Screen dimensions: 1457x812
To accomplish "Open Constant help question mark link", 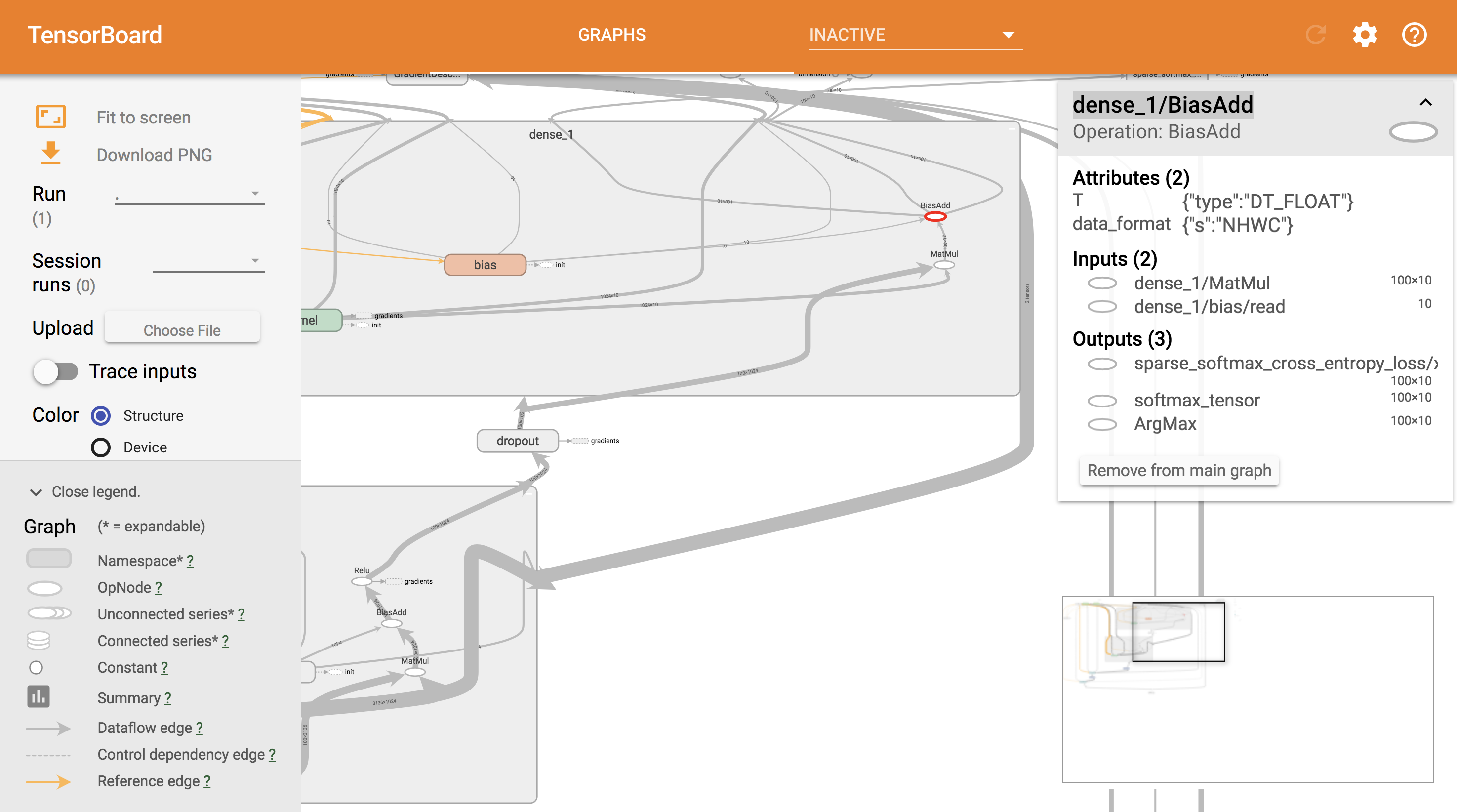I will pos(164,667).
